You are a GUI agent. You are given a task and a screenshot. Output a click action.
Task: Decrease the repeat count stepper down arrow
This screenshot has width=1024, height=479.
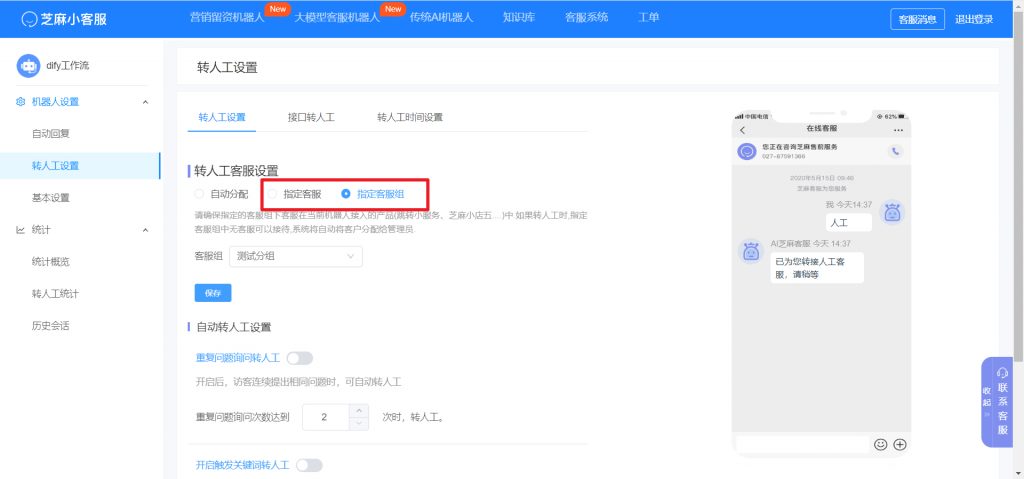359,423
